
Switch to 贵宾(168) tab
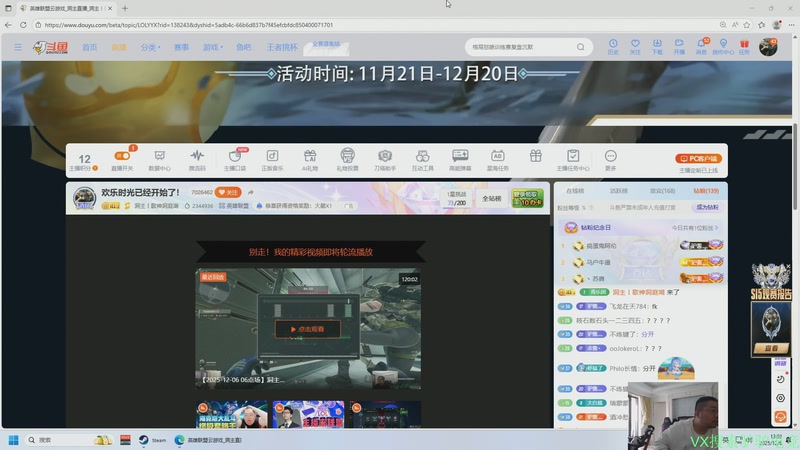(x=662, y=191)
